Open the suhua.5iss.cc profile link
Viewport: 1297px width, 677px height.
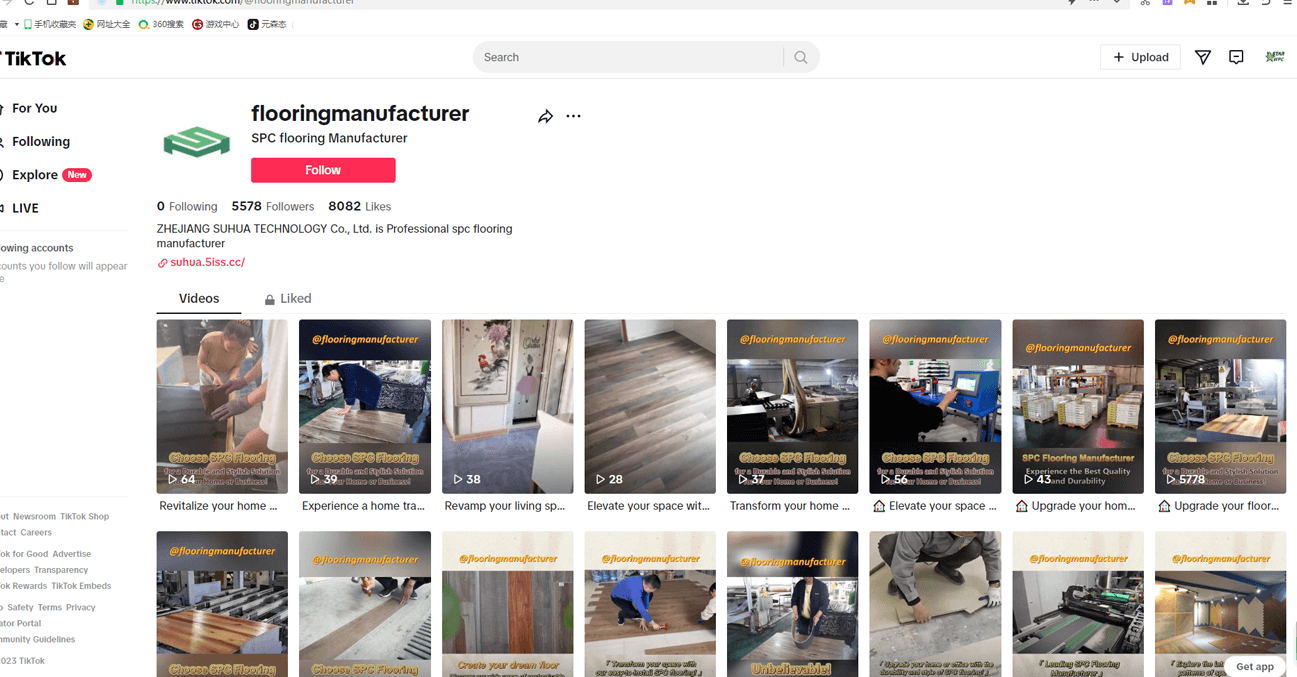(x=207, y=263)
